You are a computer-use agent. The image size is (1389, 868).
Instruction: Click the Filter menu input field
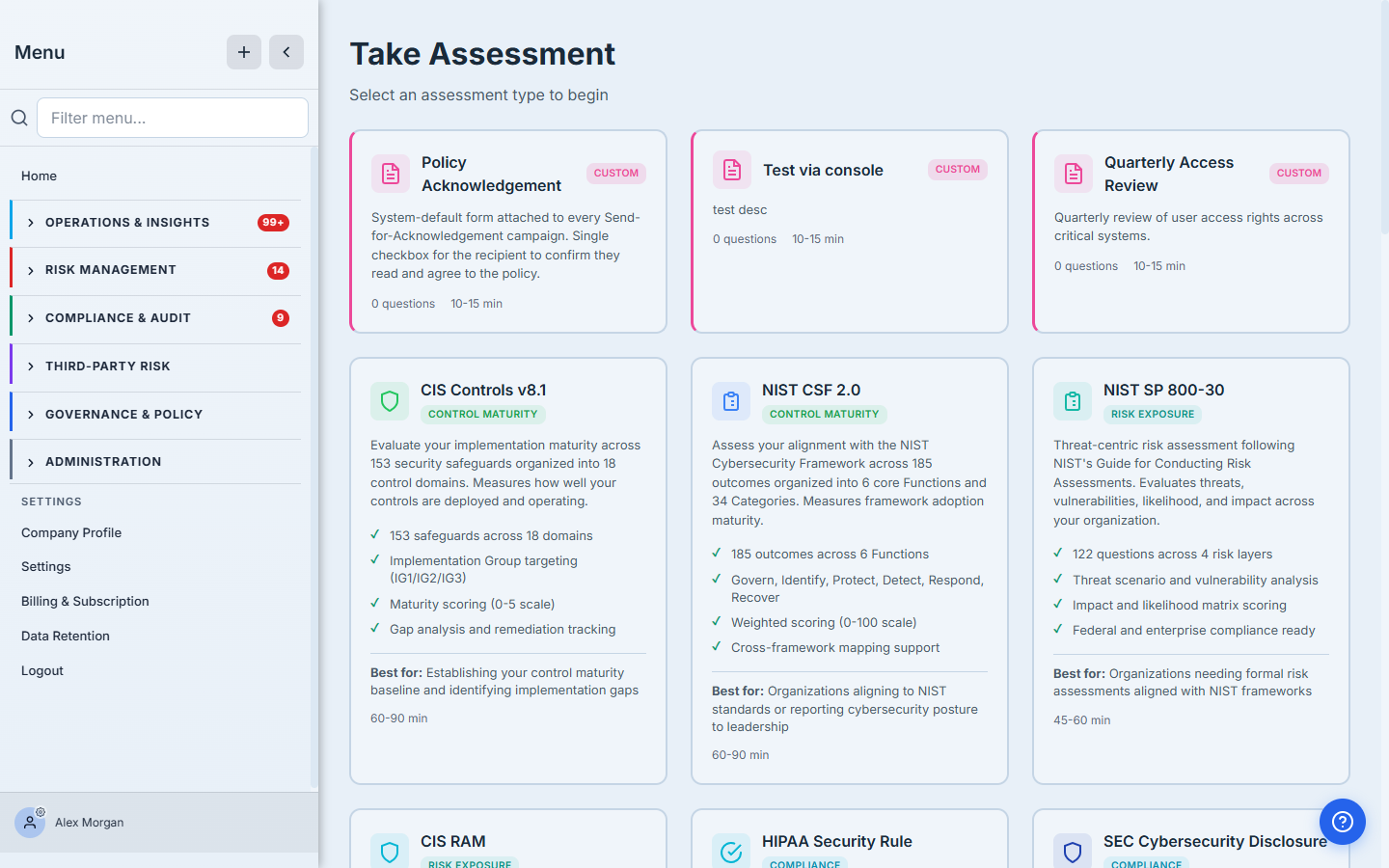173,118
